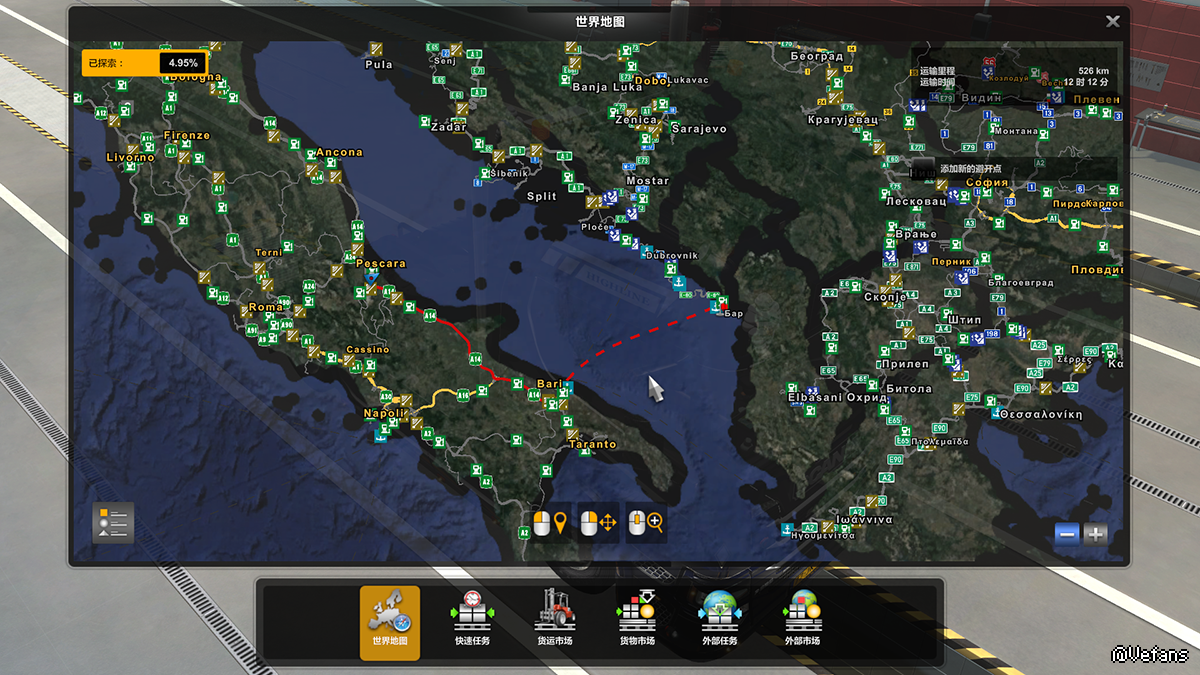Click the explored 4.95% progress indicator
Image resolution: width=1200 pixels, height=675 pixels.
144,63
